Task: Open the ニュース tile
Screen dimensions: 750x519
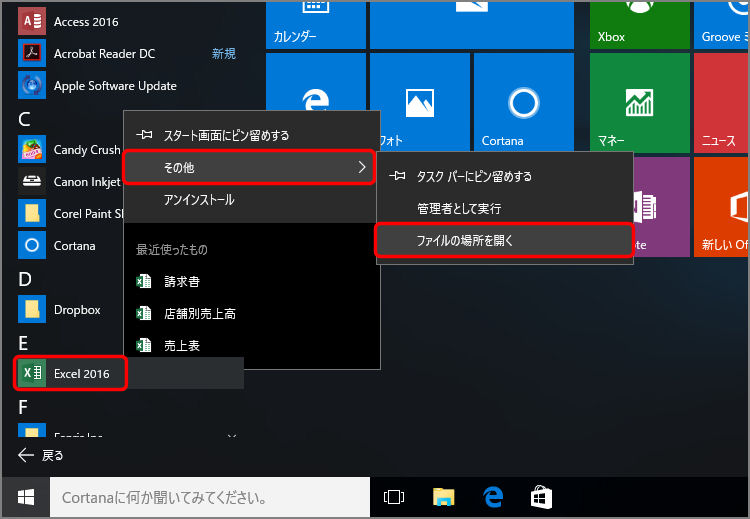Action: tap(721, 103)
